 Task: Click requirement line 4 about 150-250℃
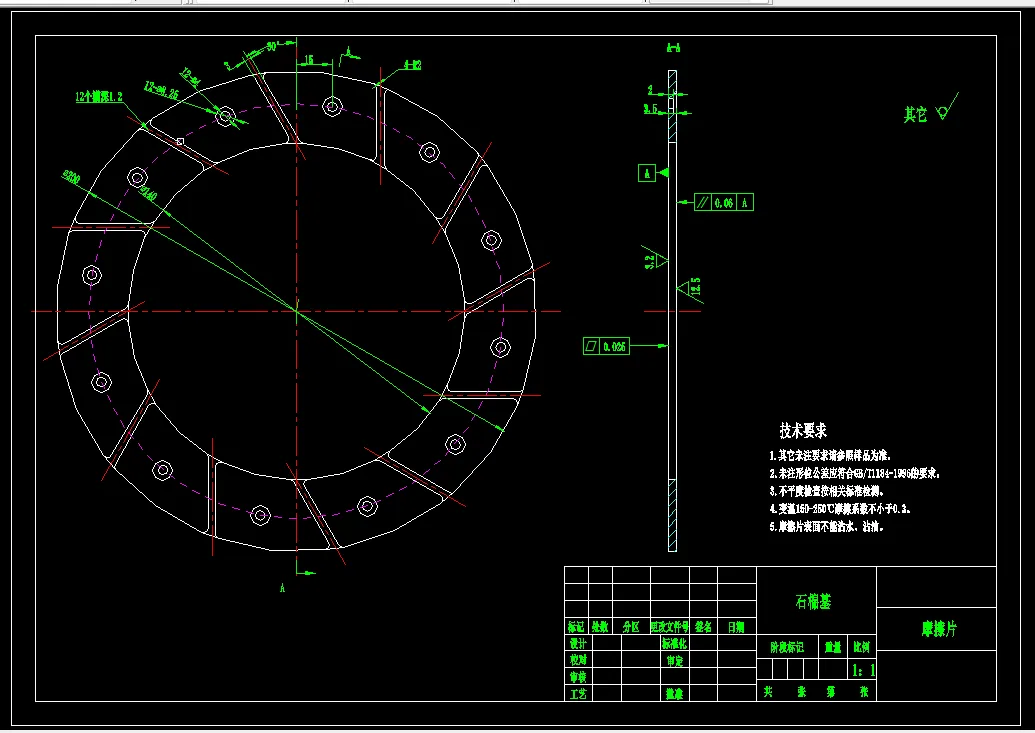(840, 509)
